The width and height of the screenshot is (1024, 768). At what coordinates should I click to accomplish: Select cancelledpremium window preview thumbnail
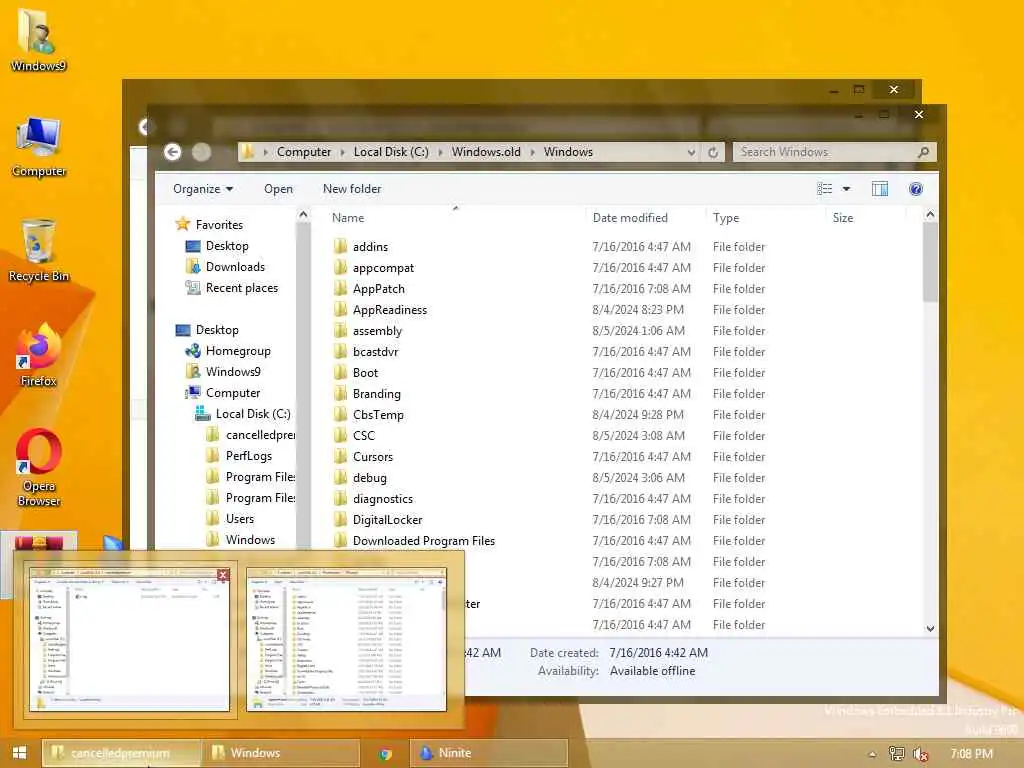129,639
